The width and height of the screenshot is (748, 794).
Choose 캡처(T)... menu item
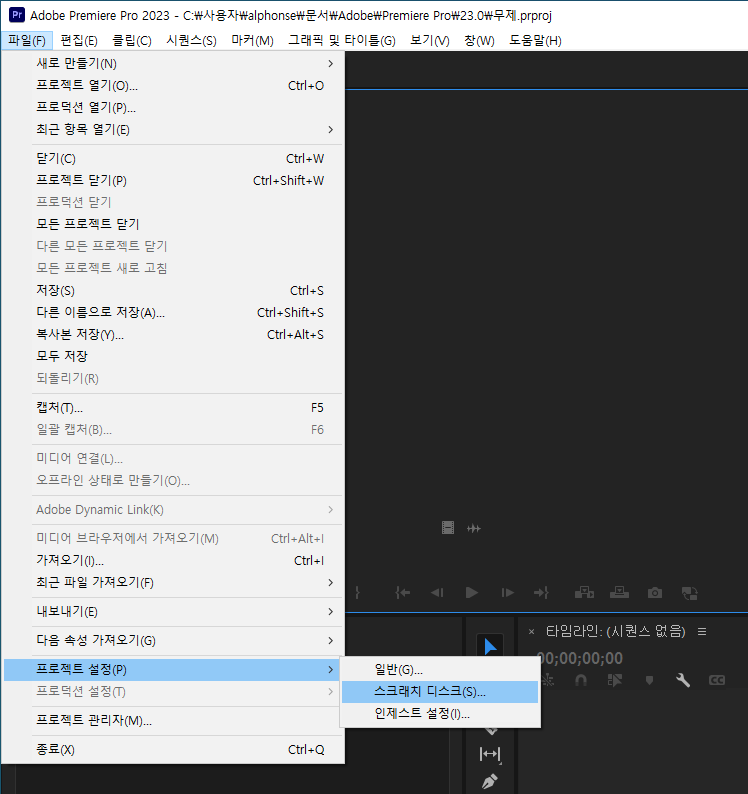[173, 408]
